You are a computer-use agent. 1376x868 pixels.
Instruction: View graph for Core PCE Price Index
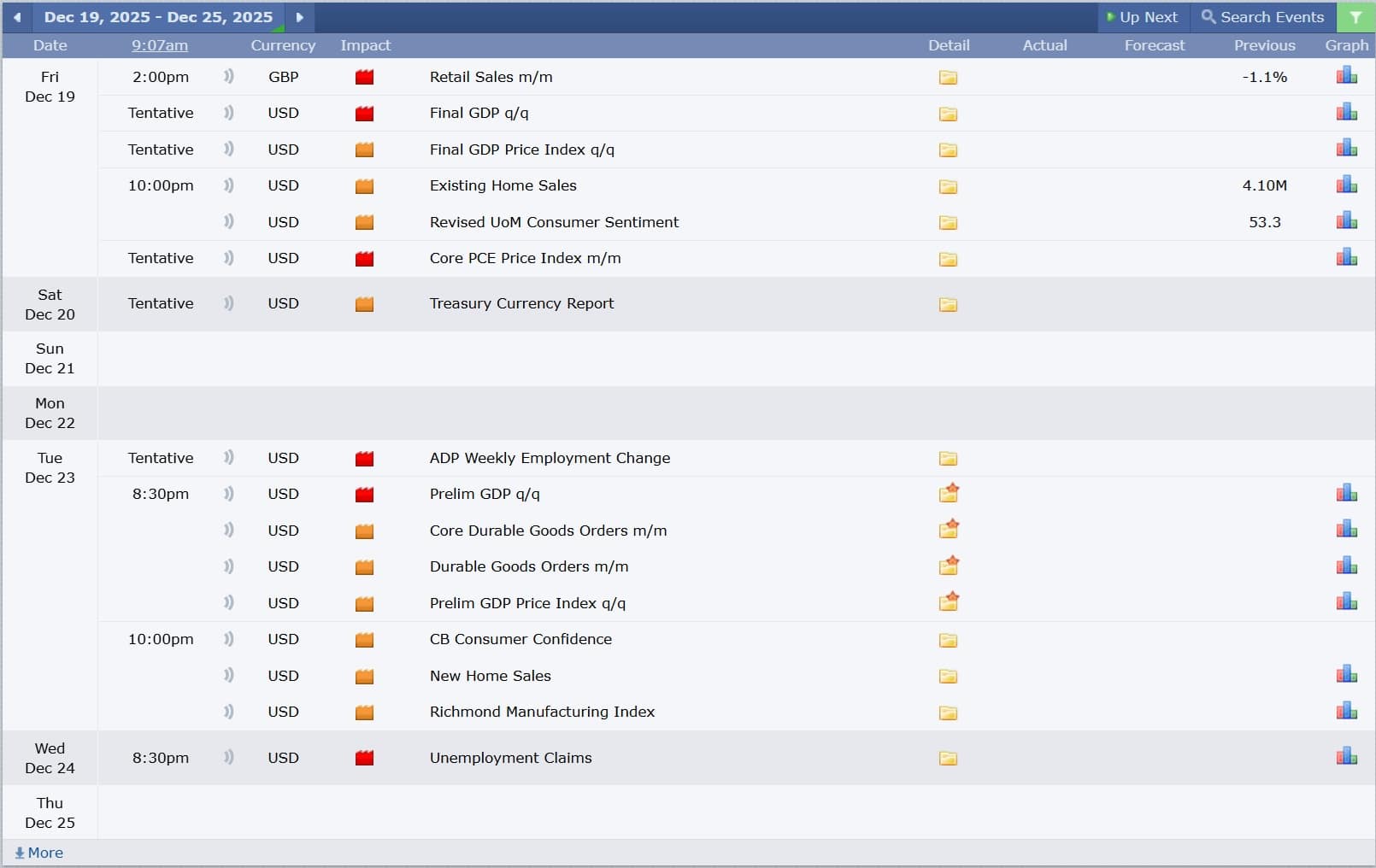pyautogui.click(x=1346, y=258)
